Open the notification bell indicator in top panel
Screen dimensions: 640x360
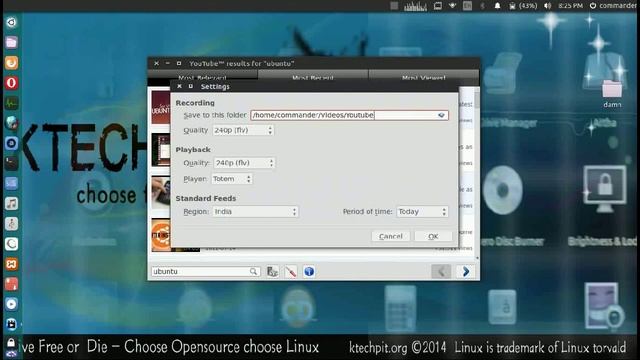click(x=498, y=6)
